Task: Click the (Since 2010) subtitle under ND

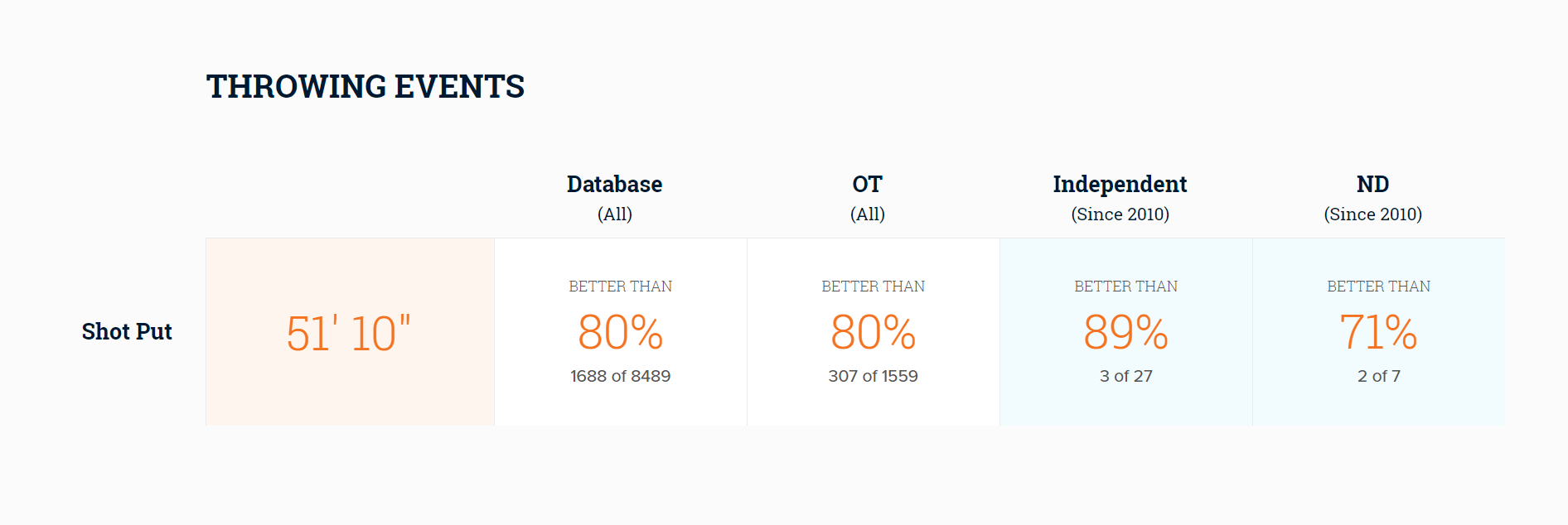Action: click(1373, 214)
